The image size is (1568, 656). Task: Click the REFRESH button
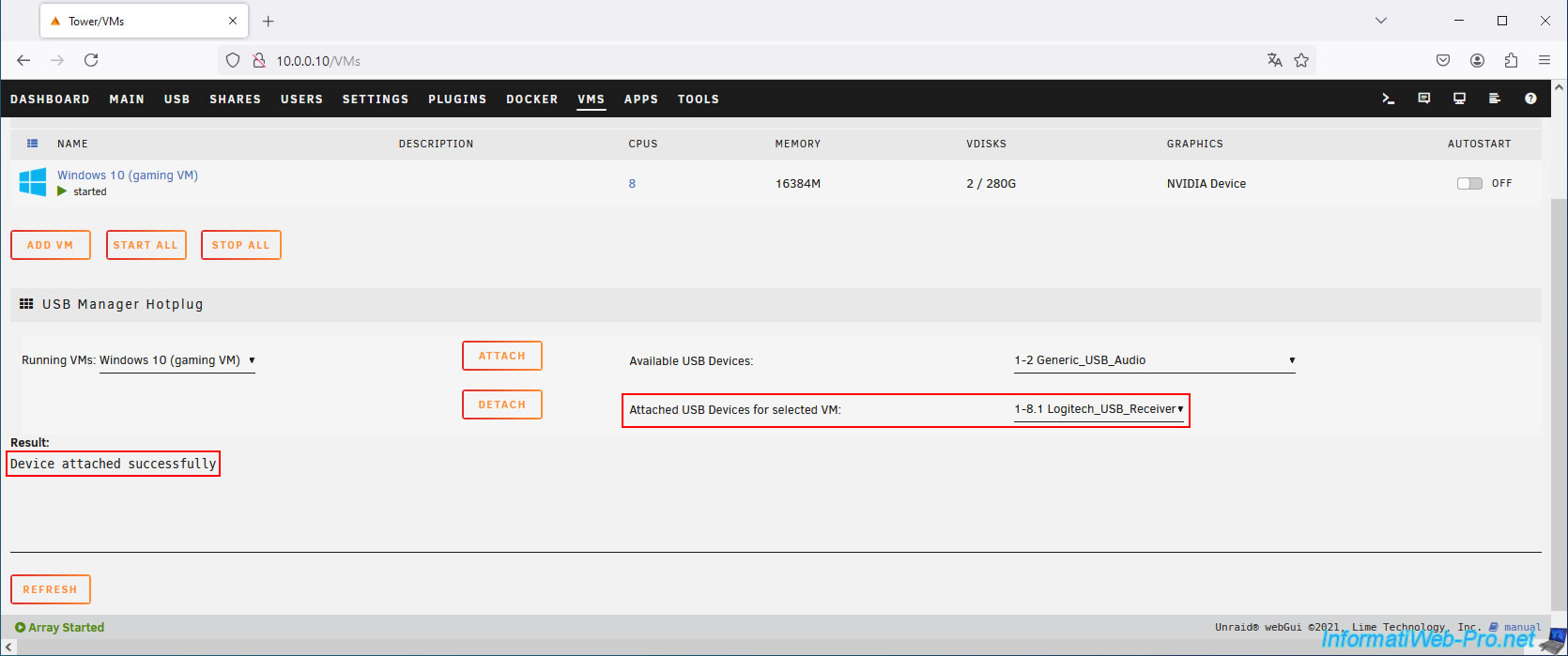coord(51,589)
